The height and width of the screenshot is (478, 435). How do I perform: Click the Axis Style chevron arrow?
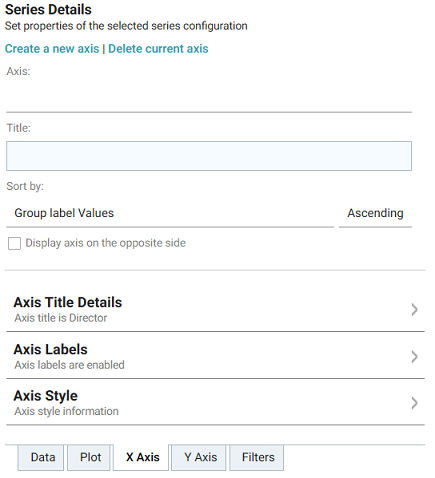tap(414, 403)
